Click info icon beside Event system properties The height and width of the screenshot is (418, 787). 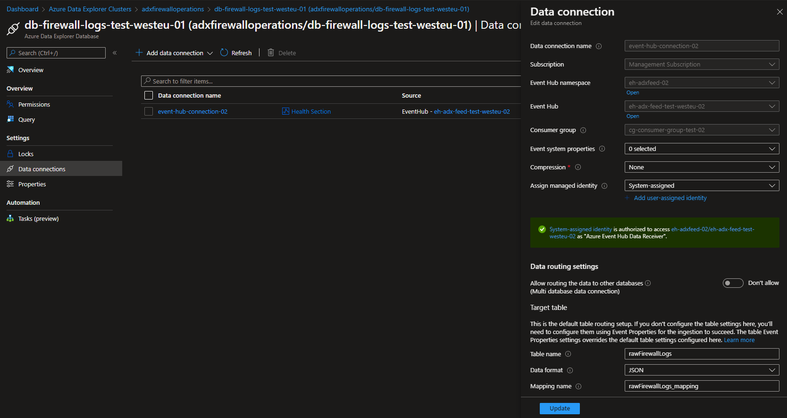click(x=602, y=149)
